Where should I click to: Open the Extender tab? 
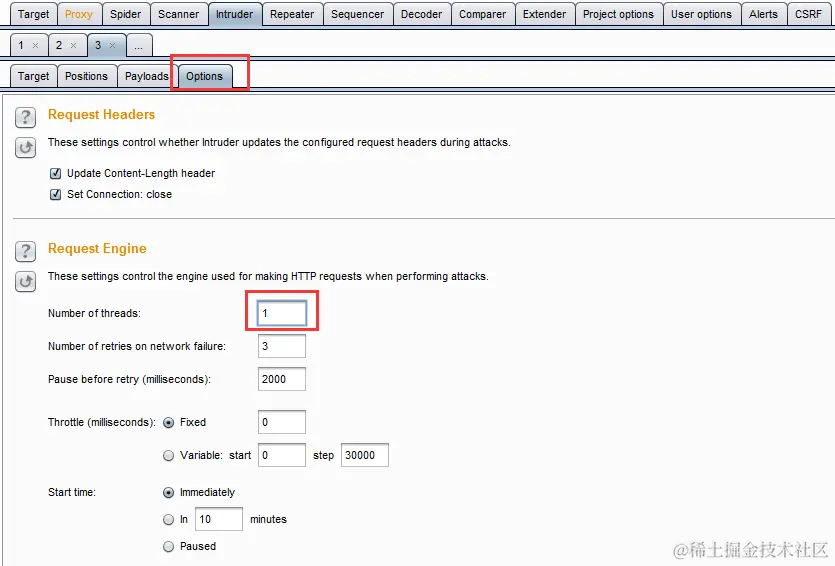click(544, 14)
